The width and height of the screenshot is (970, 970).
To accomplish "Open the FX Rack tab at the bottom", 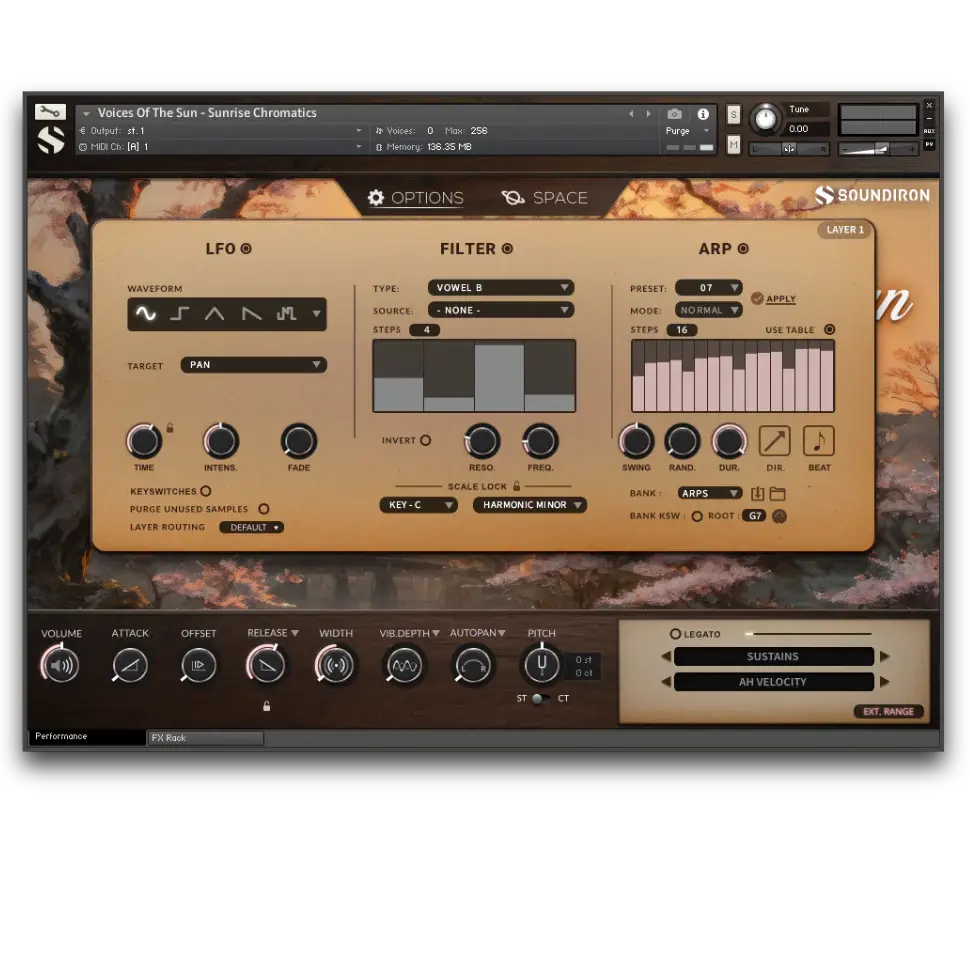I will (204, 738).
